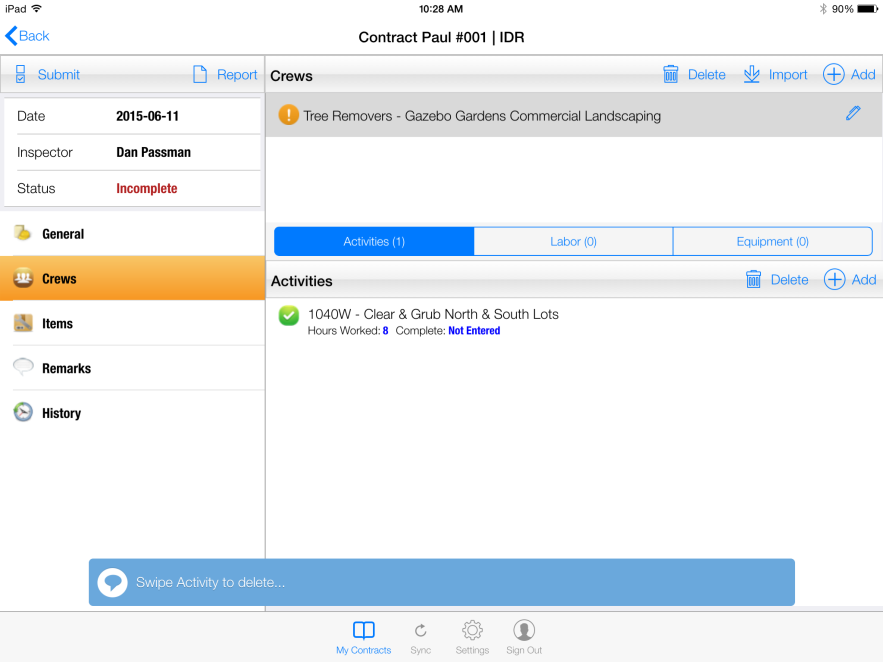Tap the Sync refresh icon
Viewport: 883px width, 662px height.
tap(420, 630)
